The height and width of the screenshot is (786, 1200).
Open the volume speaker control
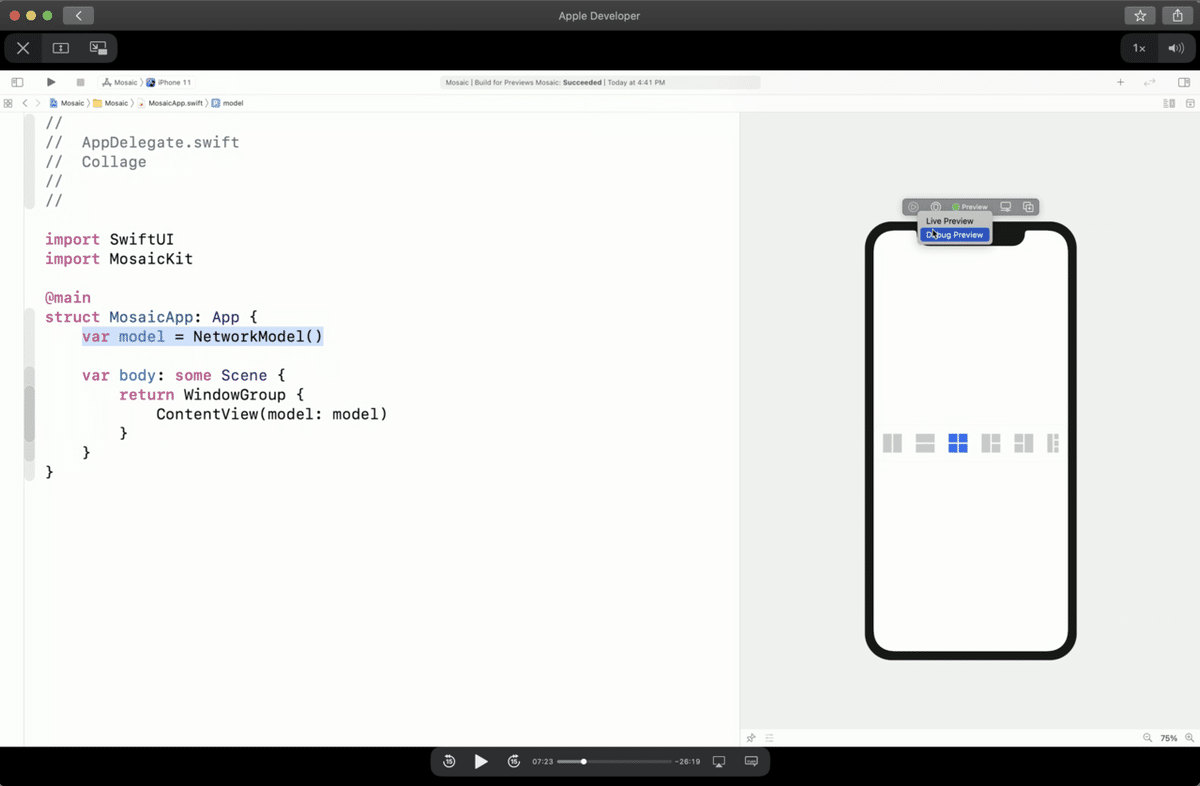1175,48
